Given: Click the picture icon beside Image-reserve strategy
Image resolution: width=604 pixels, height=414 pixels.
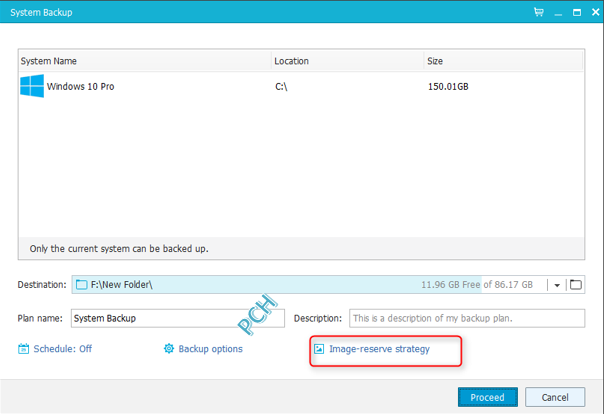Looking at the screenshot, I should click(x=319, y=349).
